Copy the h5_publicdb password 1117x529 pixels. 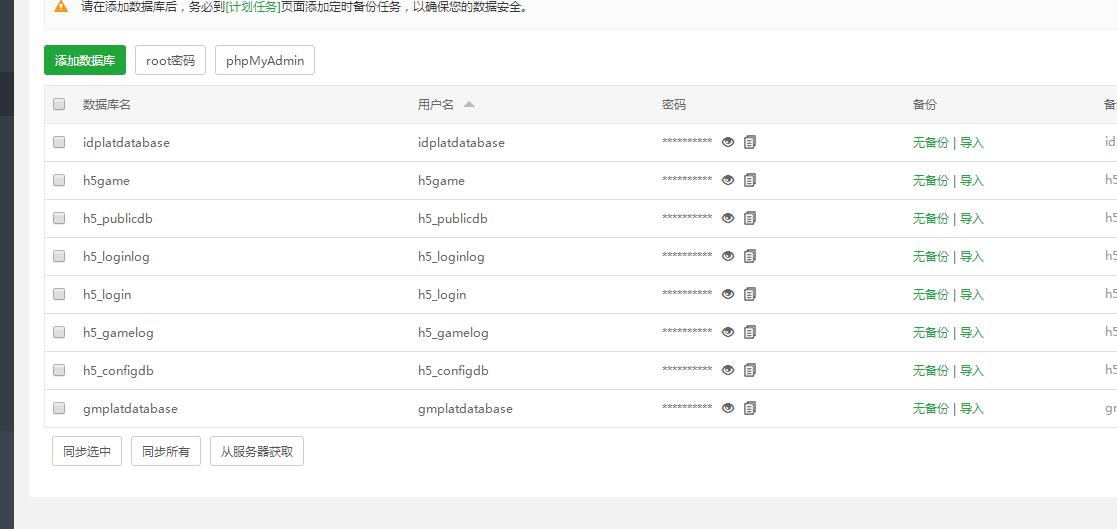point(749,218)
